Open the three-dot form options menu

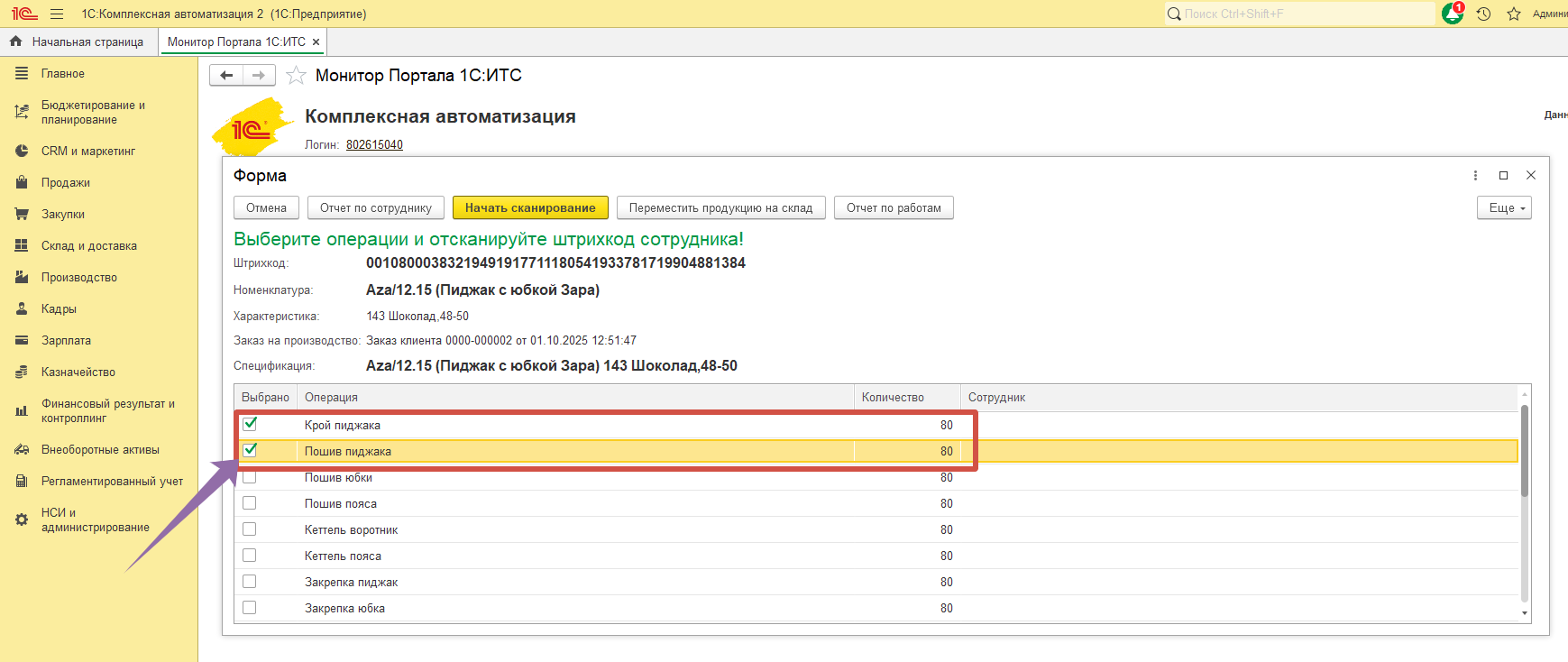(x=1475, y=176)
